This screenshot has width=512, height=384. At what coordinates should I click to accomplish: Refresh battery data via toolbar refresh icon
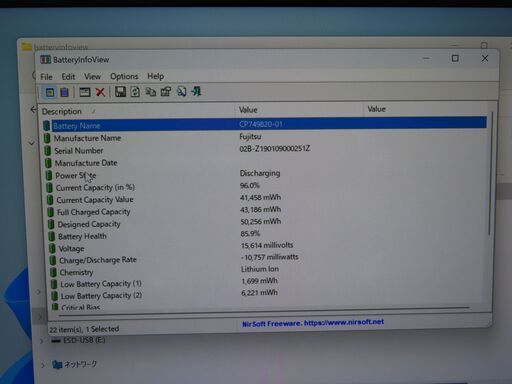135,92
